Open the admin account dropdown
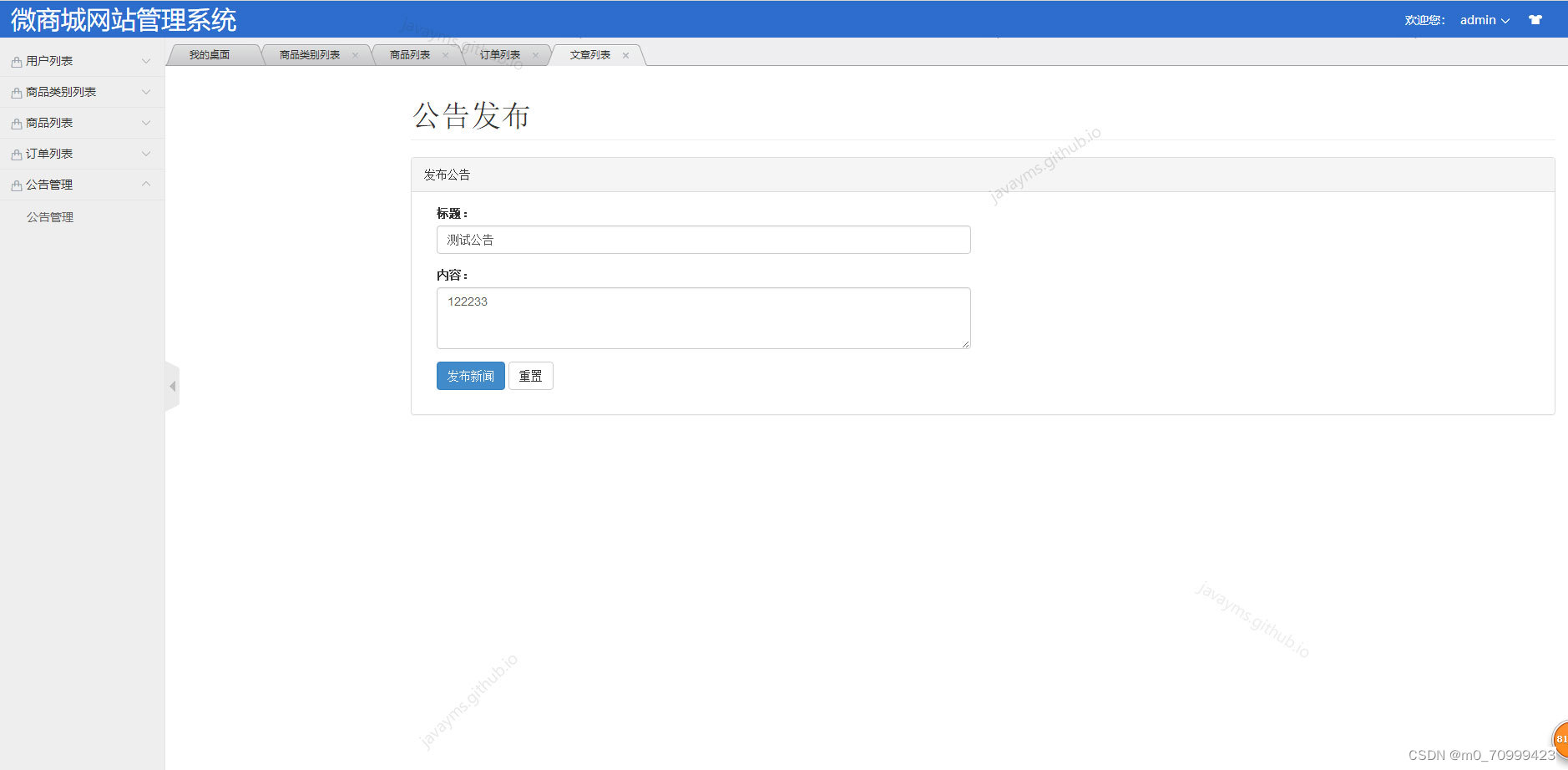1568x770 pixels. [1484, 19]
